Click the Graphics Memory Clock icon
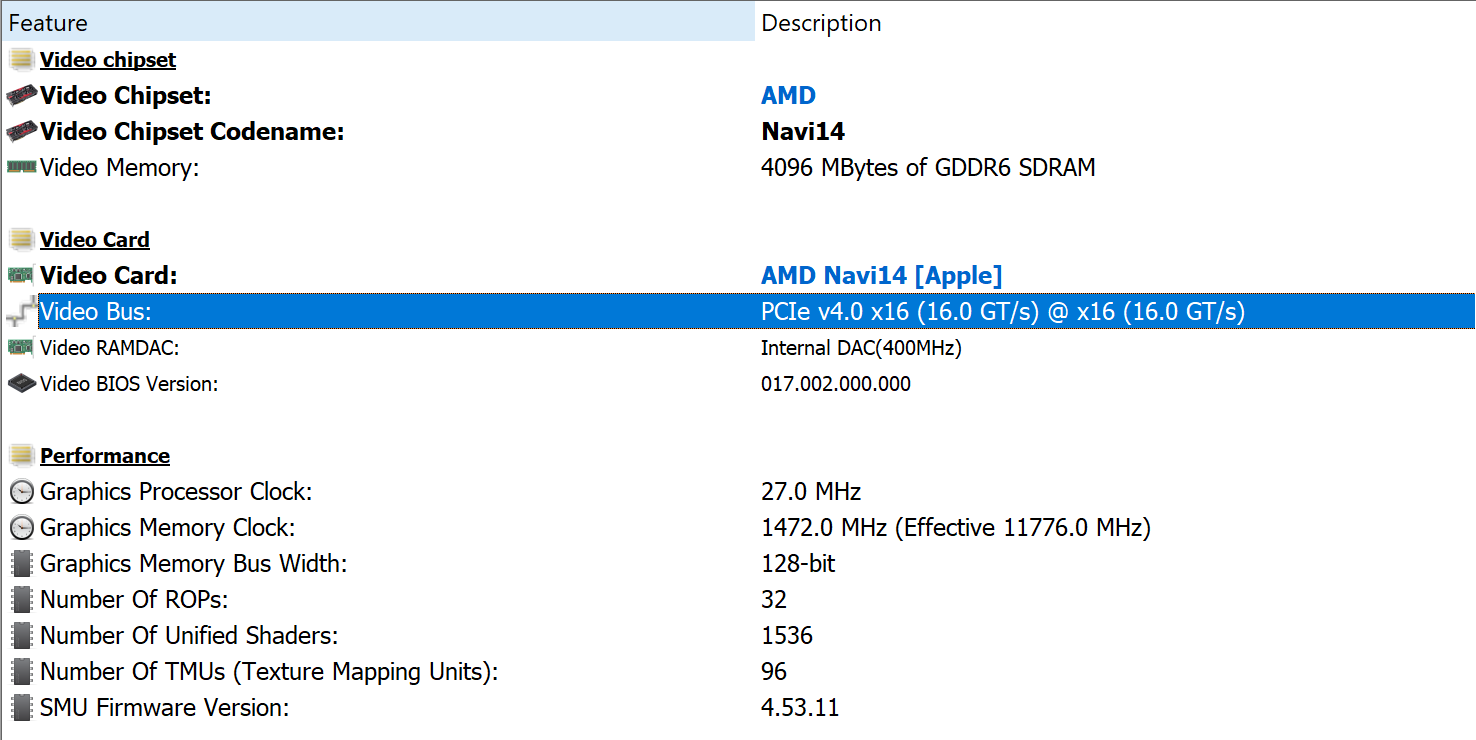The height and width of the screenshot is (740, 1476). coord(22,528)
